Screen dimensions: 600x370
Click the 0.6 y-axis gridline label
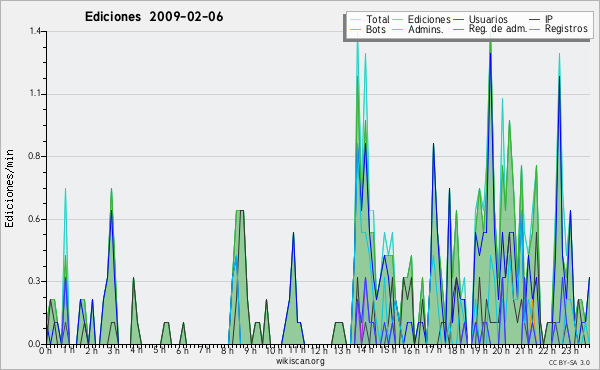[x=35, y=219]
